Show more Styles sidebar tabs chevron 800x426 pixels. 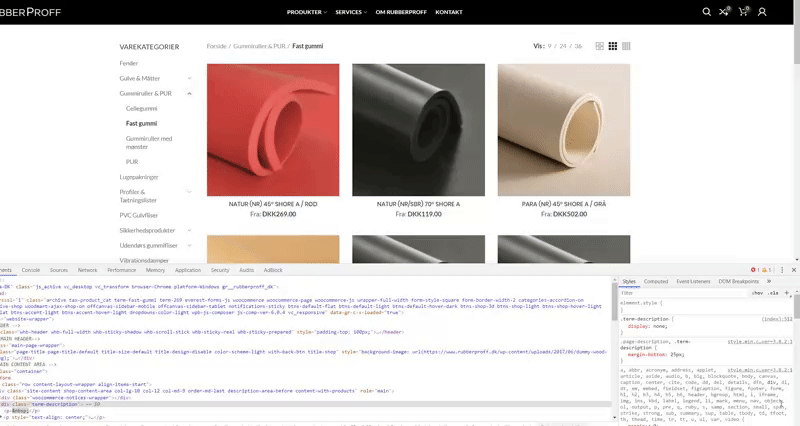[769, 281]
